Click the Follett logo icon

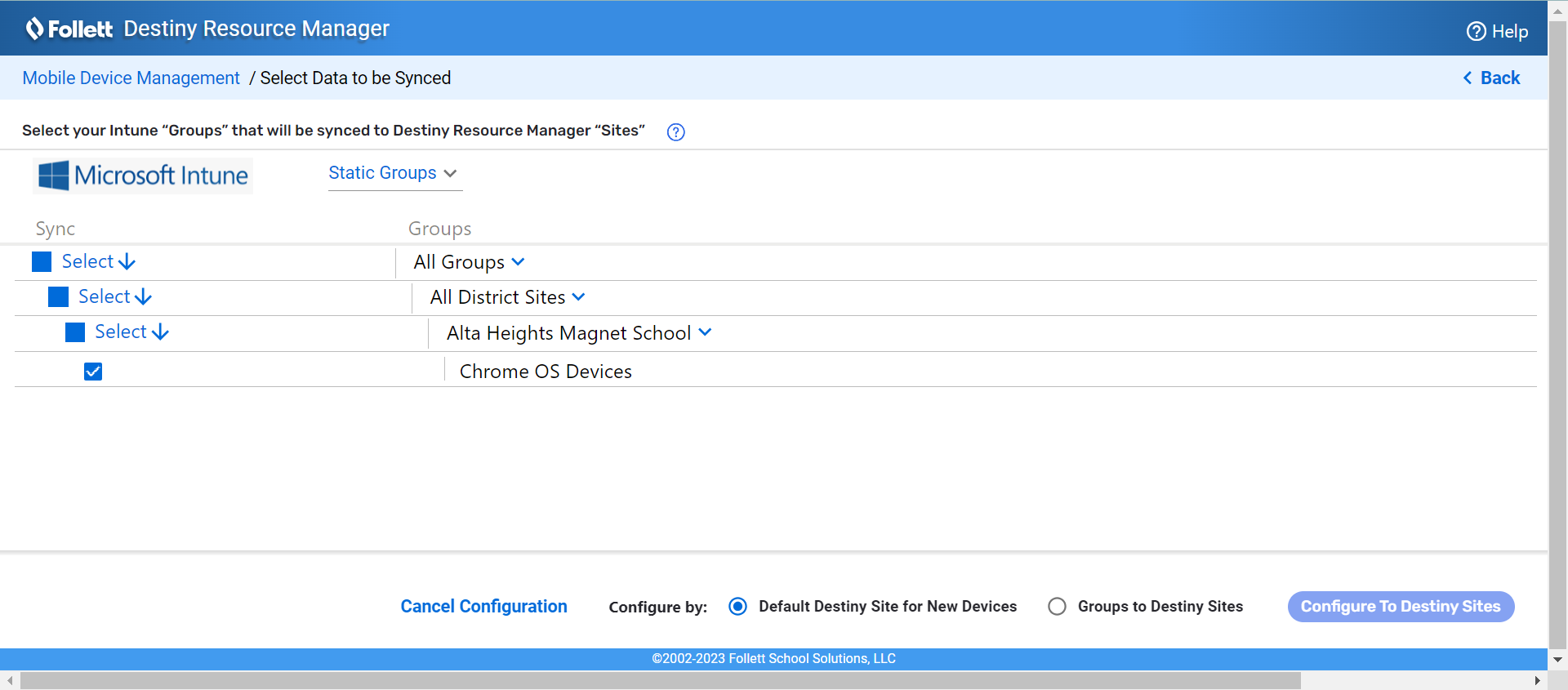pyautogui.click(x=34, y=29)
